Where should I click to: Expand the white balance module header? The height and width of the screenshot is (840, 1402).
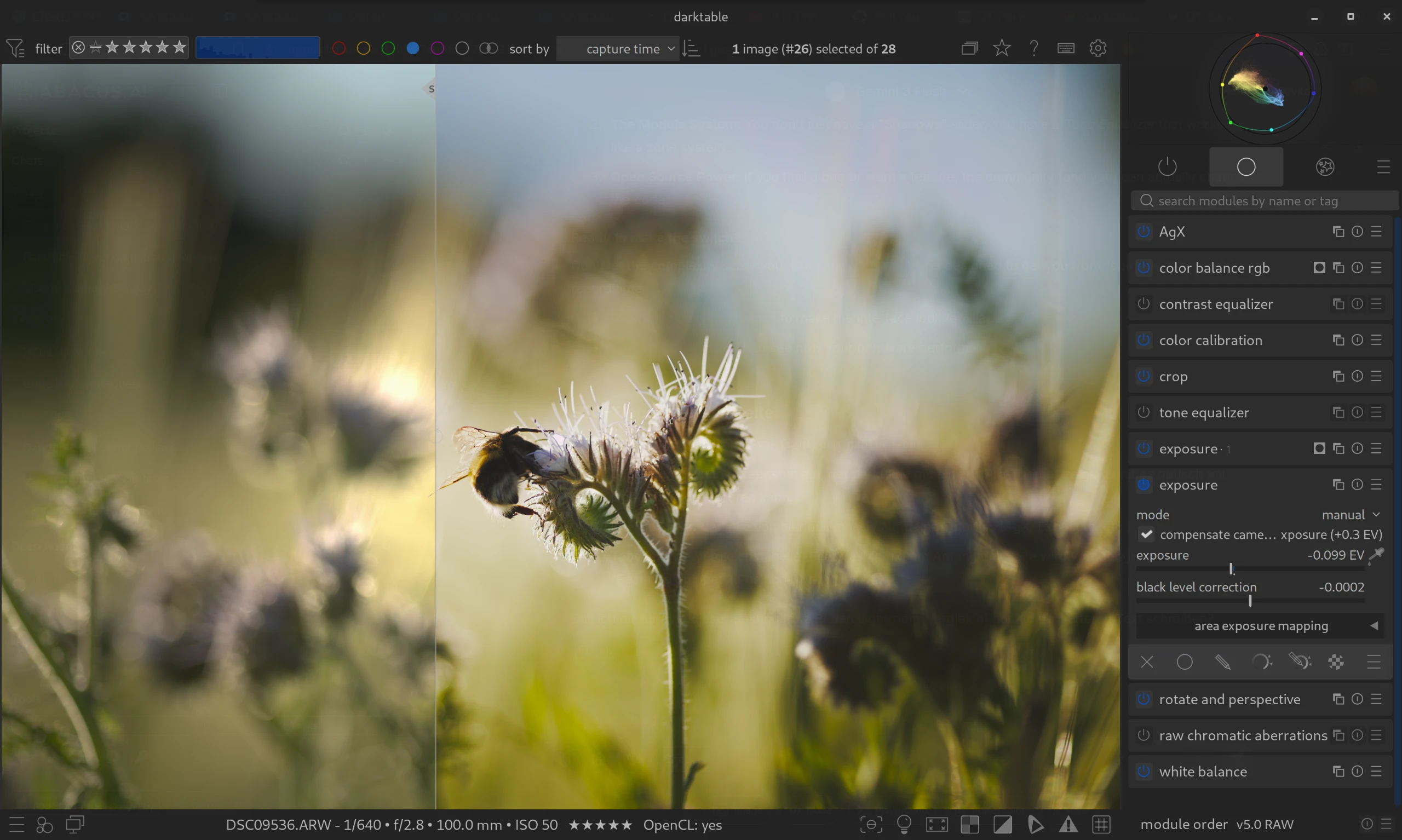(1202, 772)
